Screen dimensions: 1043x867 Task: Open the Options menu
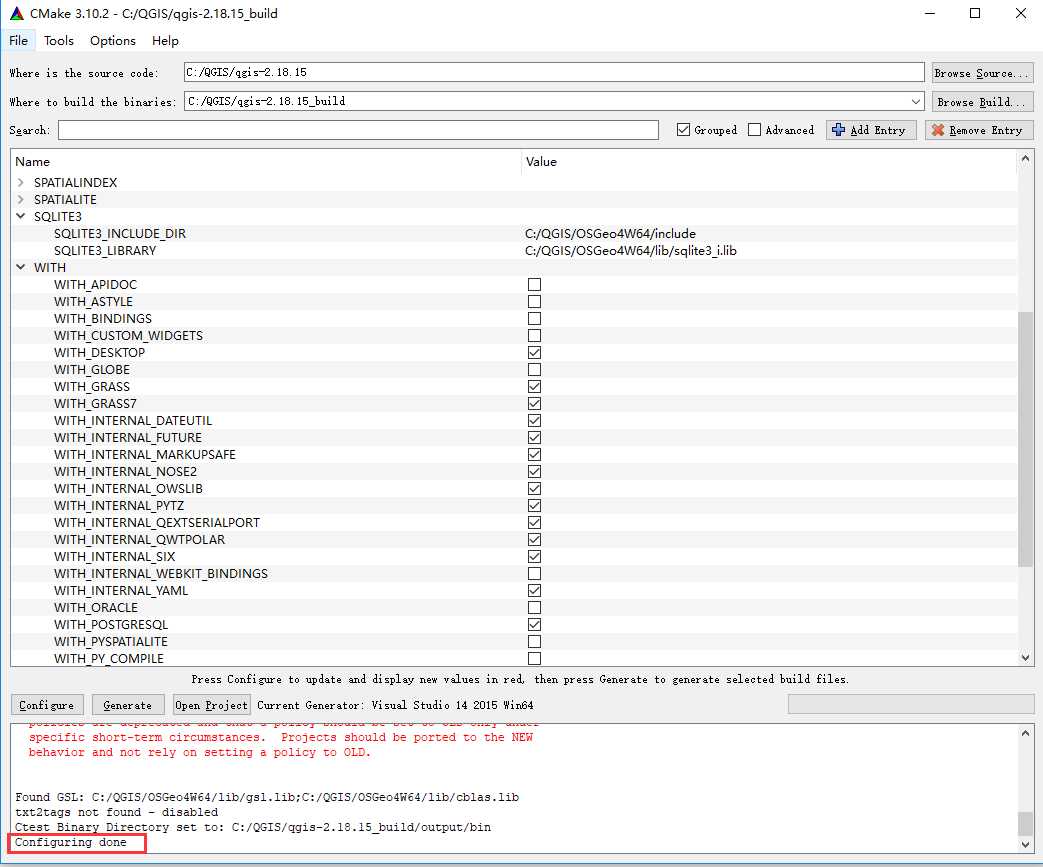[x=112, y=41]
